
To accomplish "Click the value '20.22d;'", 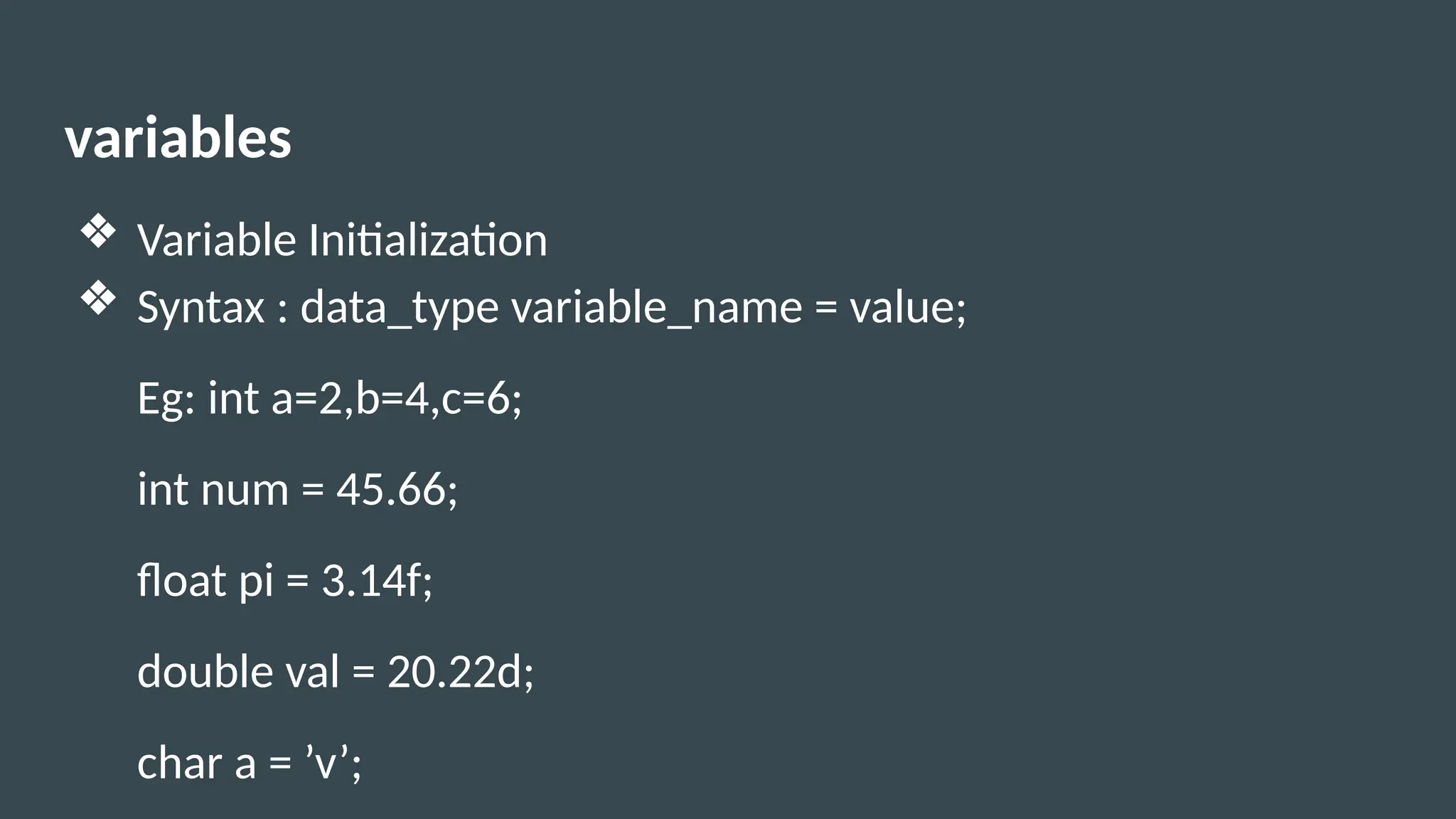I will click(x=460, y=671).
